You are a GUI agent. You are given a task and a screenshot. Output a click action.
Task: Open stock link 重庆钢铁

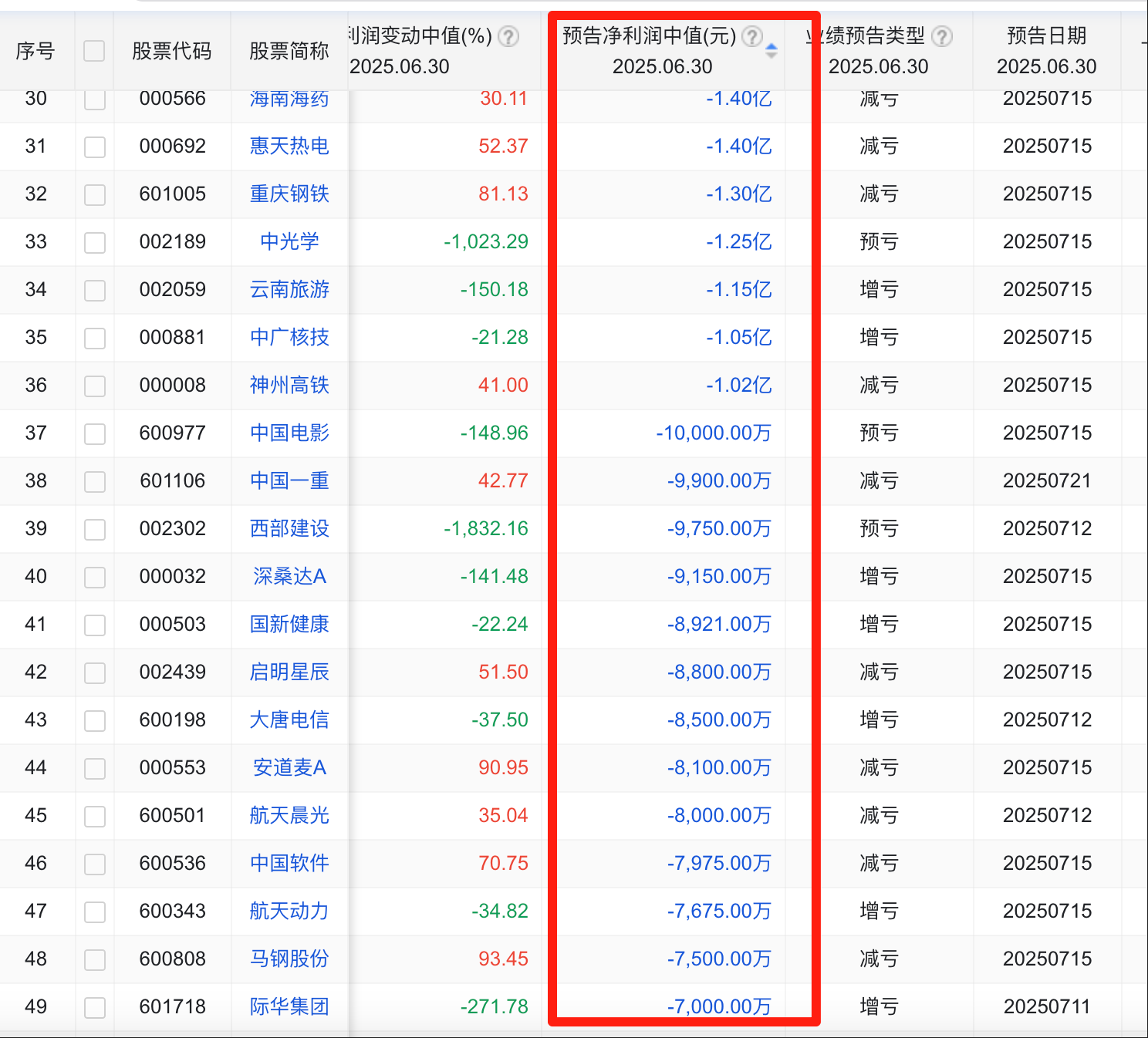[x=289, y=194]
